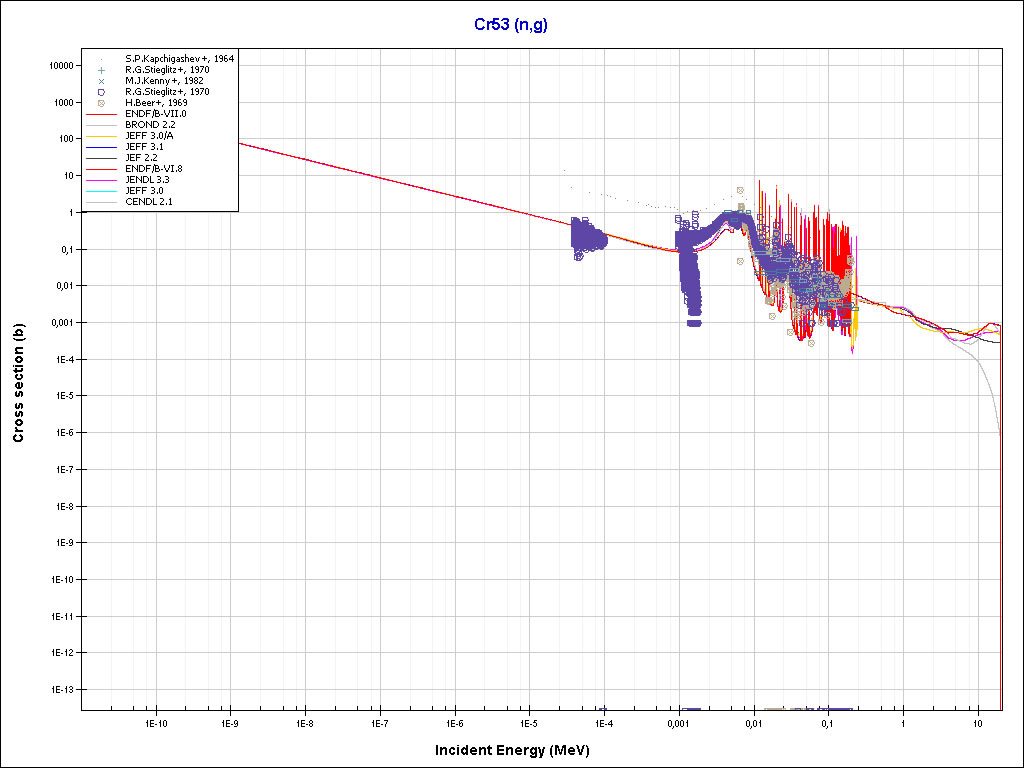Pick the magenta line sample for JENDL 3.3

101,180
